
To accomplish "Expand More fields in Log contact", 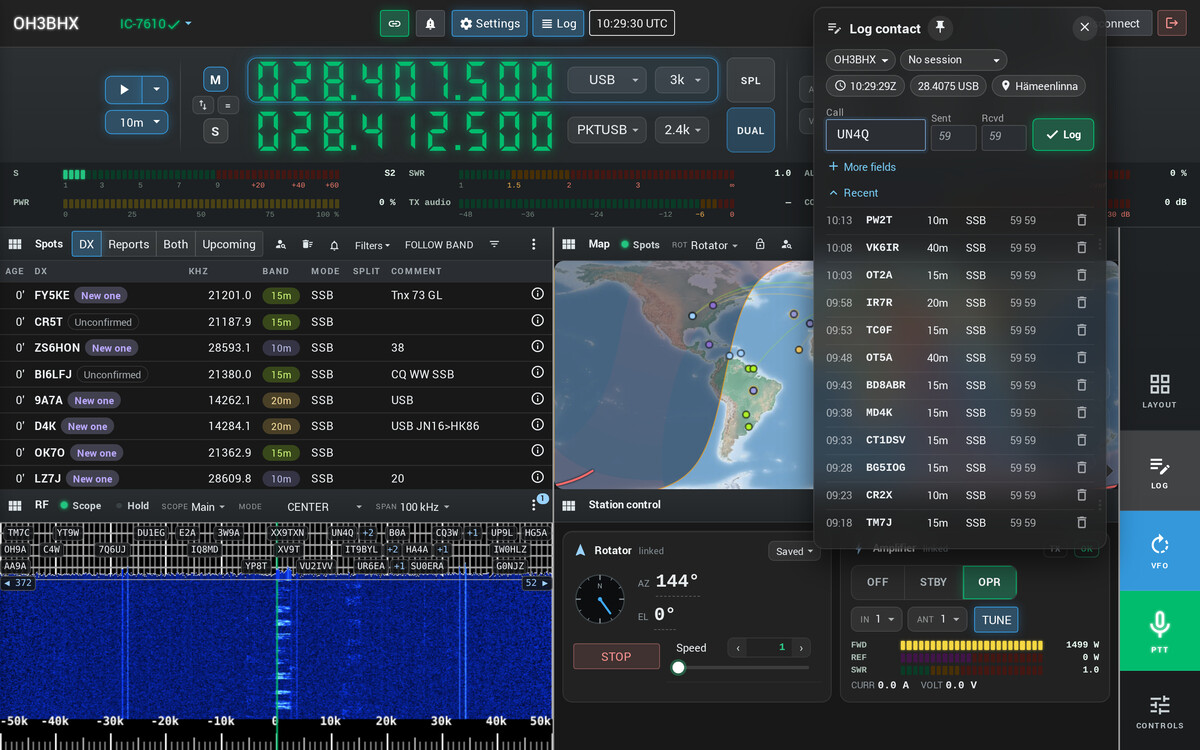I will pos(862,167).
